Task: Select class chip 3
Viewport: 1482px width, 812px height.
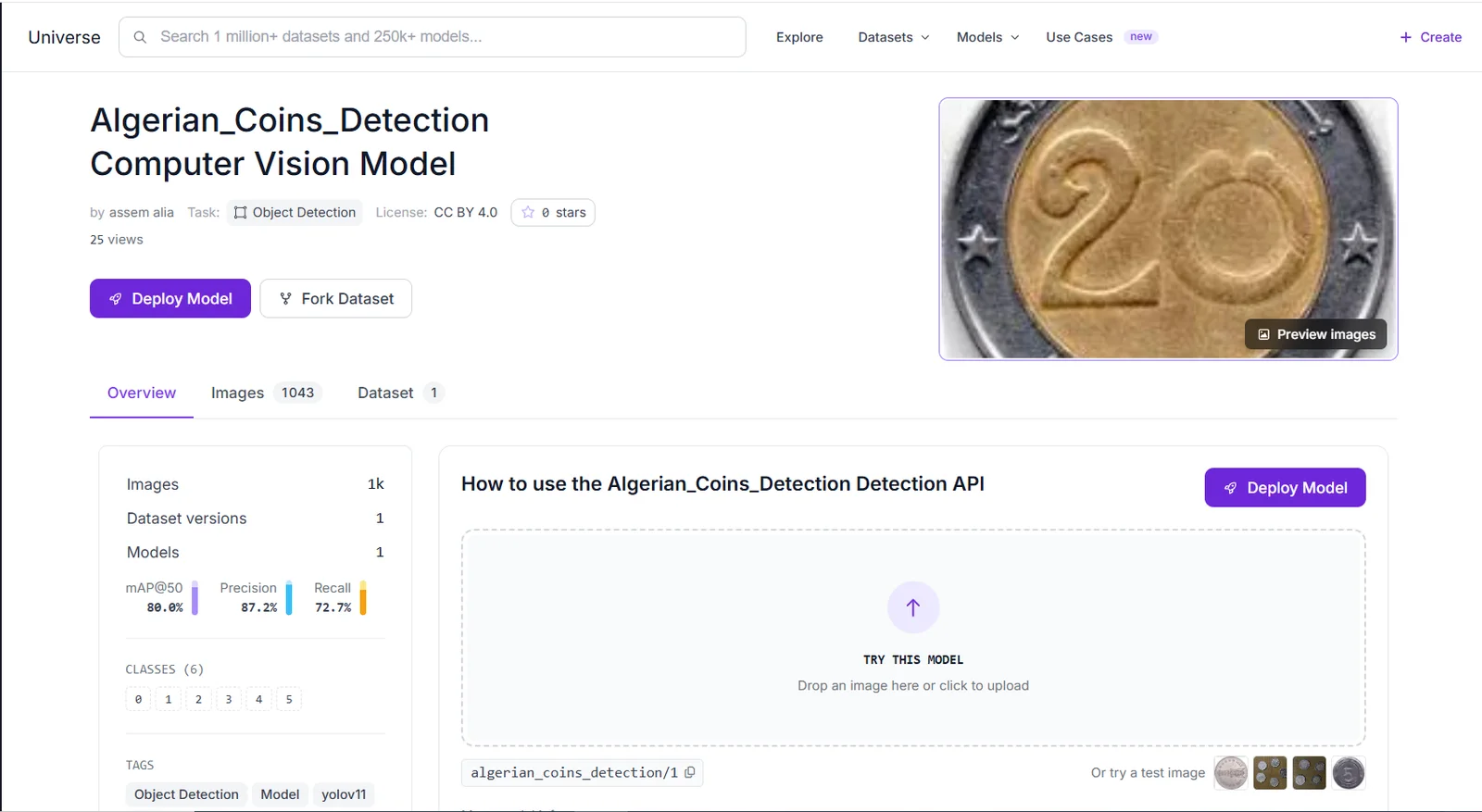Action: (x=229, y=699)
